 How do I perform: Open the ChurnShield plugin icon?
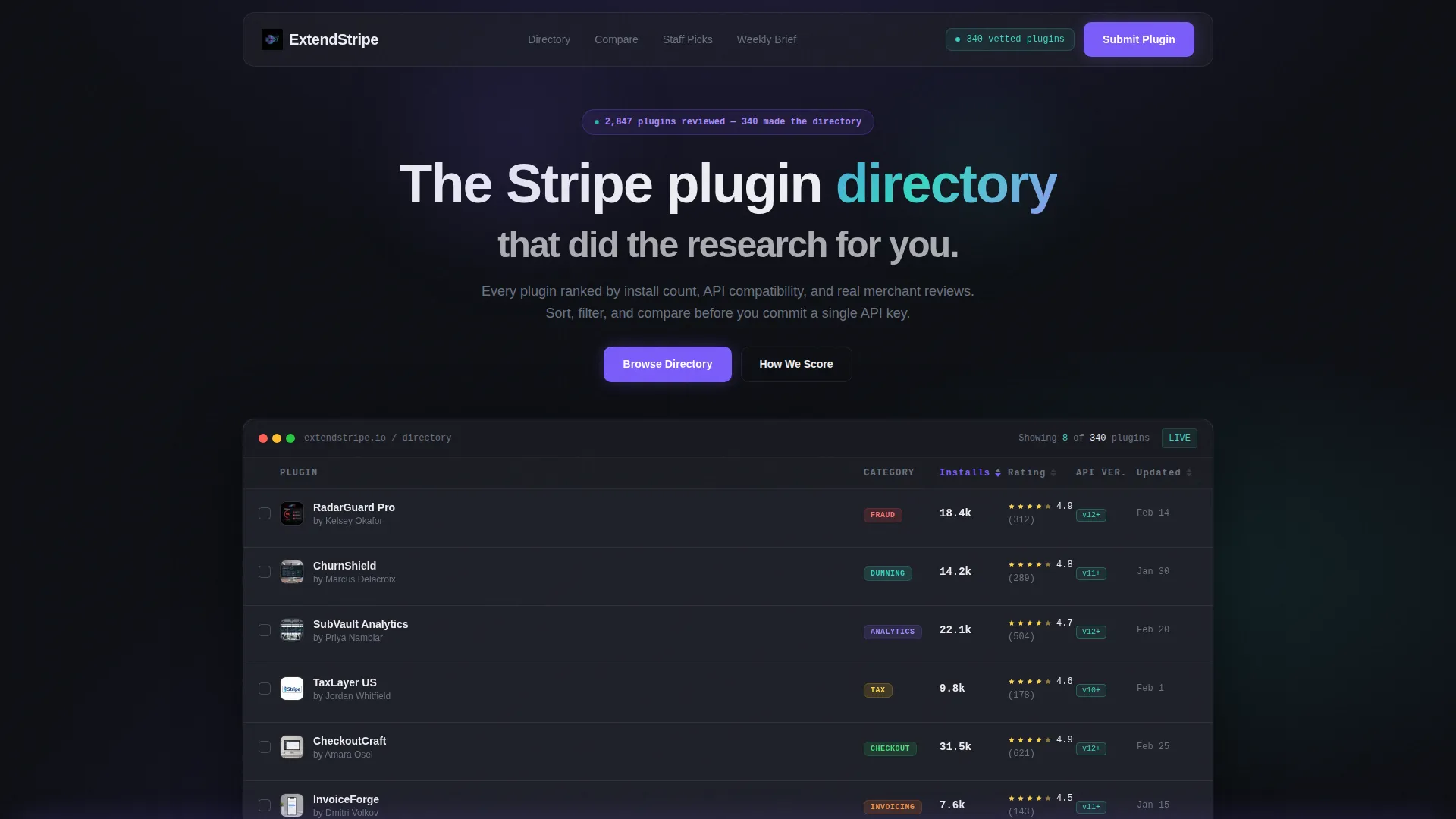pos(292,572)
